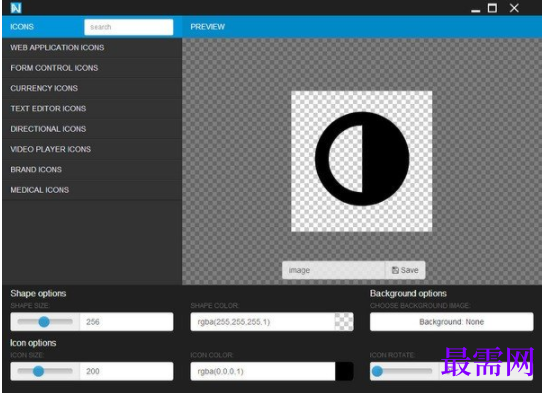
Task: Click the app logo icon in title bar
Action: pos(16,8)
